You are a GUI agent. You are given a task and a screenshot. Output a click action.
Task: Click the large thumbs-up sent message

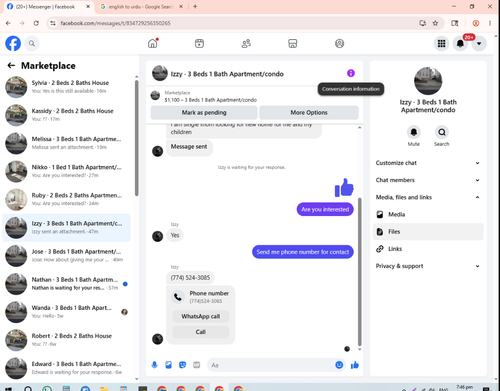(344, 187)
